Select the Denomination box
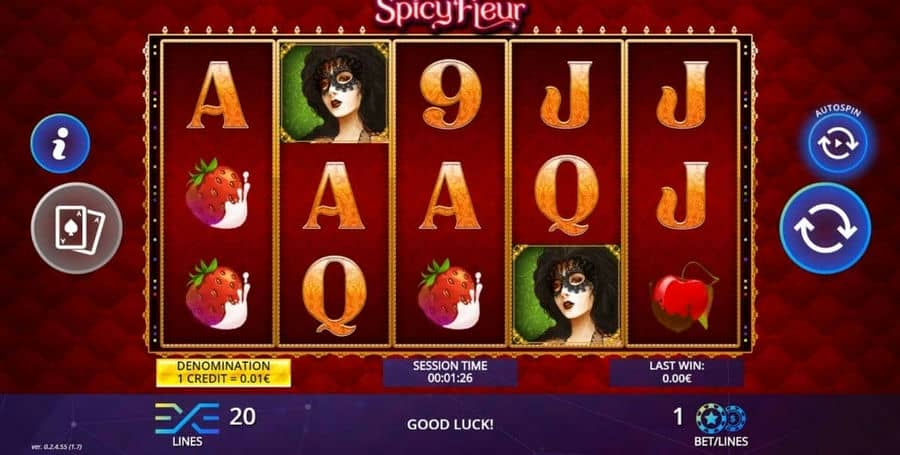This screenshot has height=455, width=900. pos(223,373)
